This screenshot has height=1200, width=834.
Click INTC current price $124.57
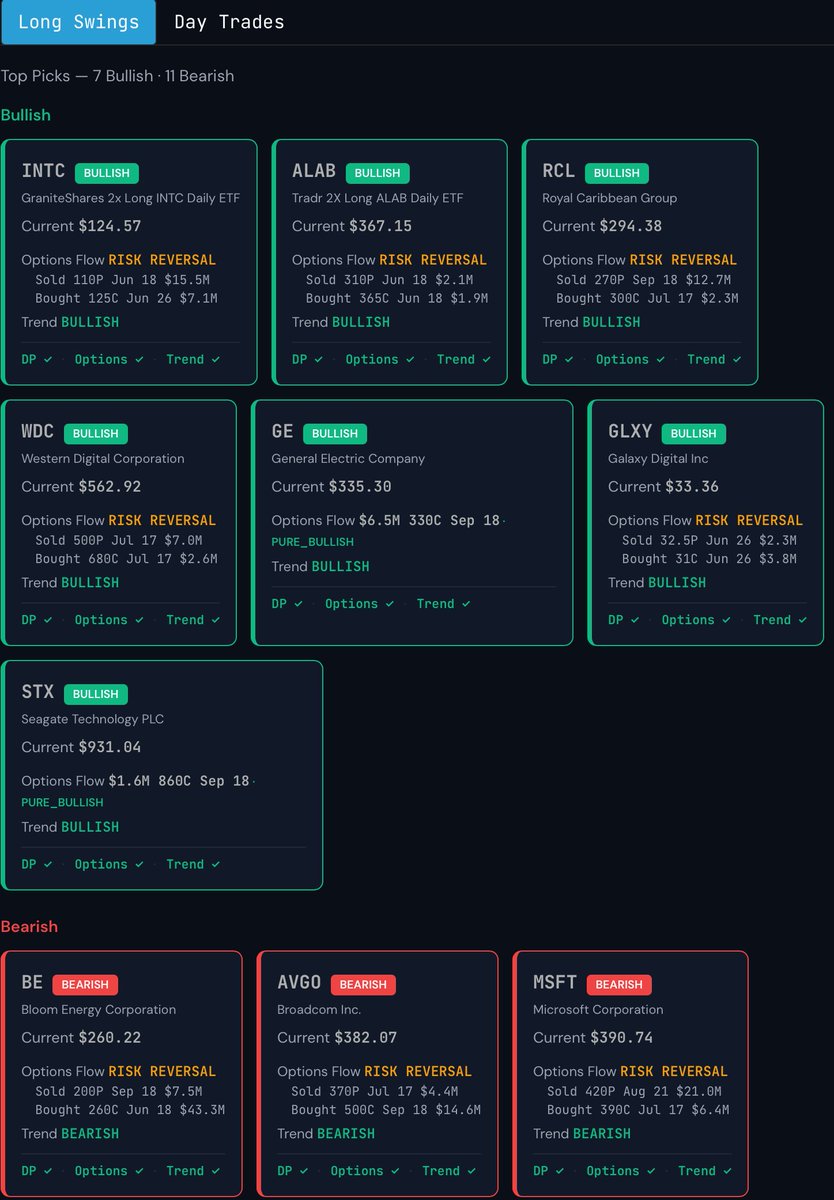[110, 226]
